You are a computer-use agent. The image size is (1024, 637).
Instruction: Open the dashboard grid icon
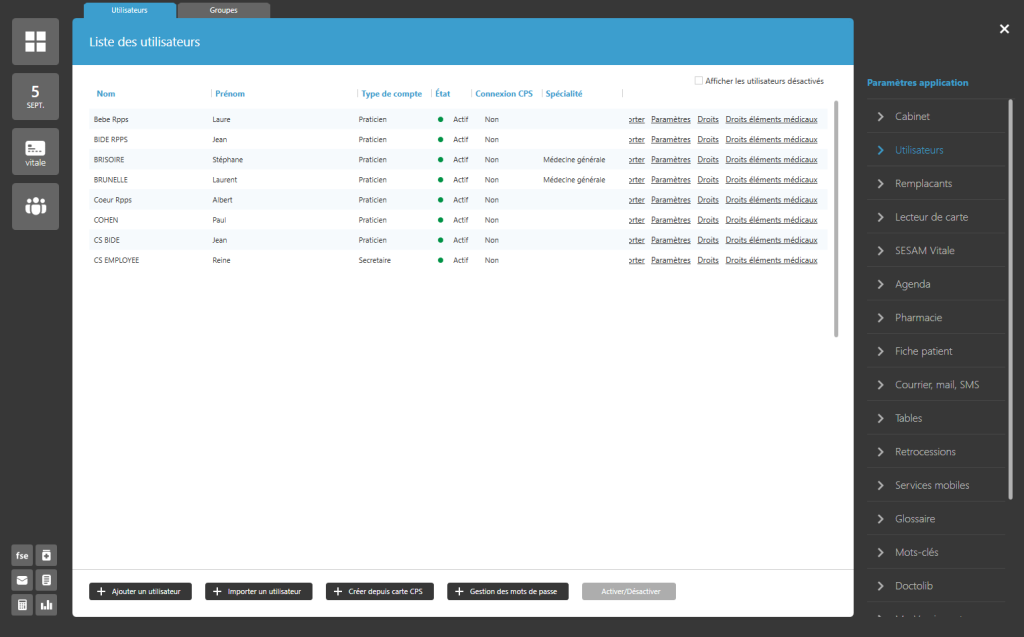click(35, 41)
